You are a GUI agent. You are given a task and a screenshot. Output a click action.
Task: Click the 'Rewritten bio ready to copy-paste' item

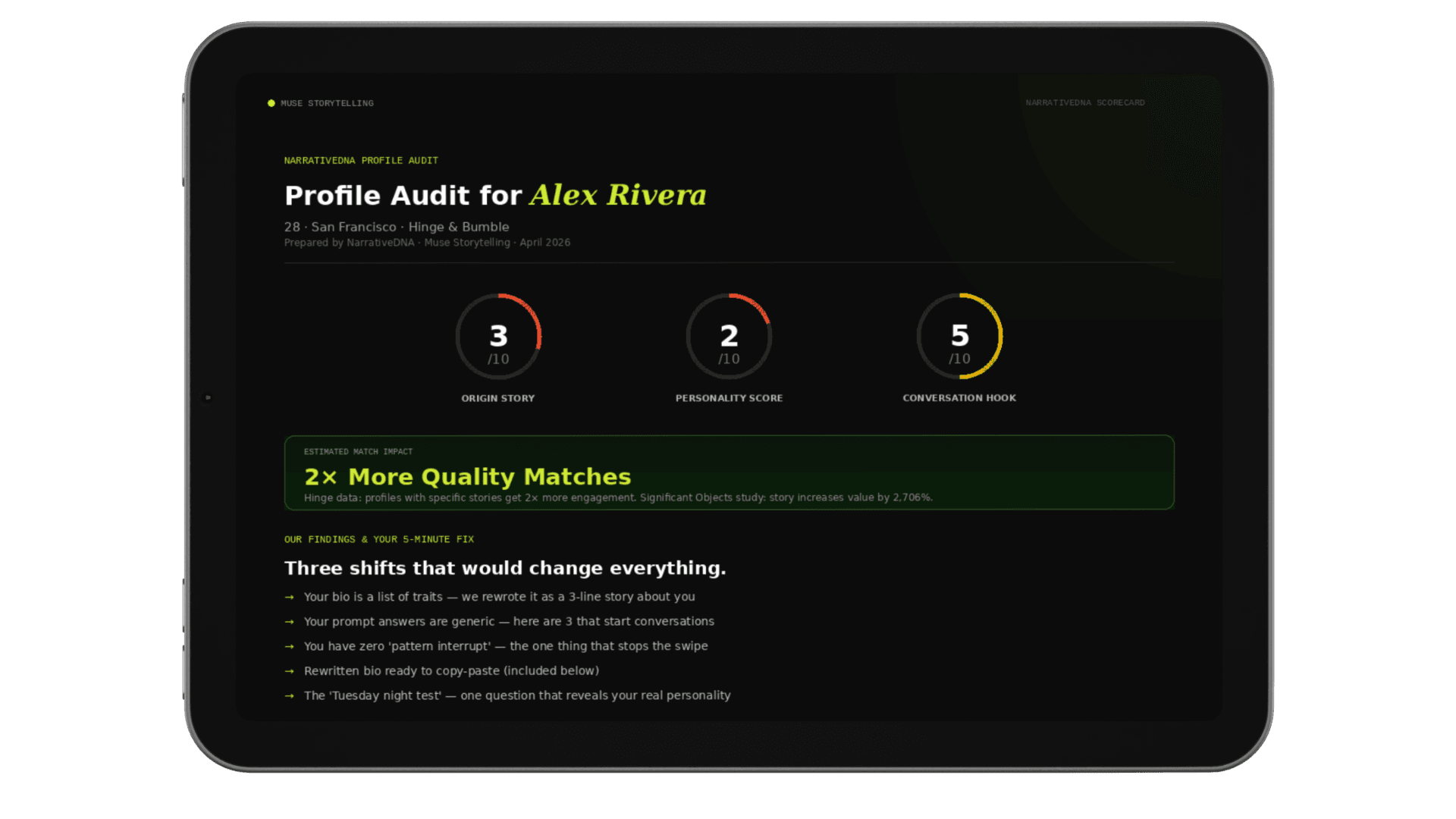click(x=451, y=671)
